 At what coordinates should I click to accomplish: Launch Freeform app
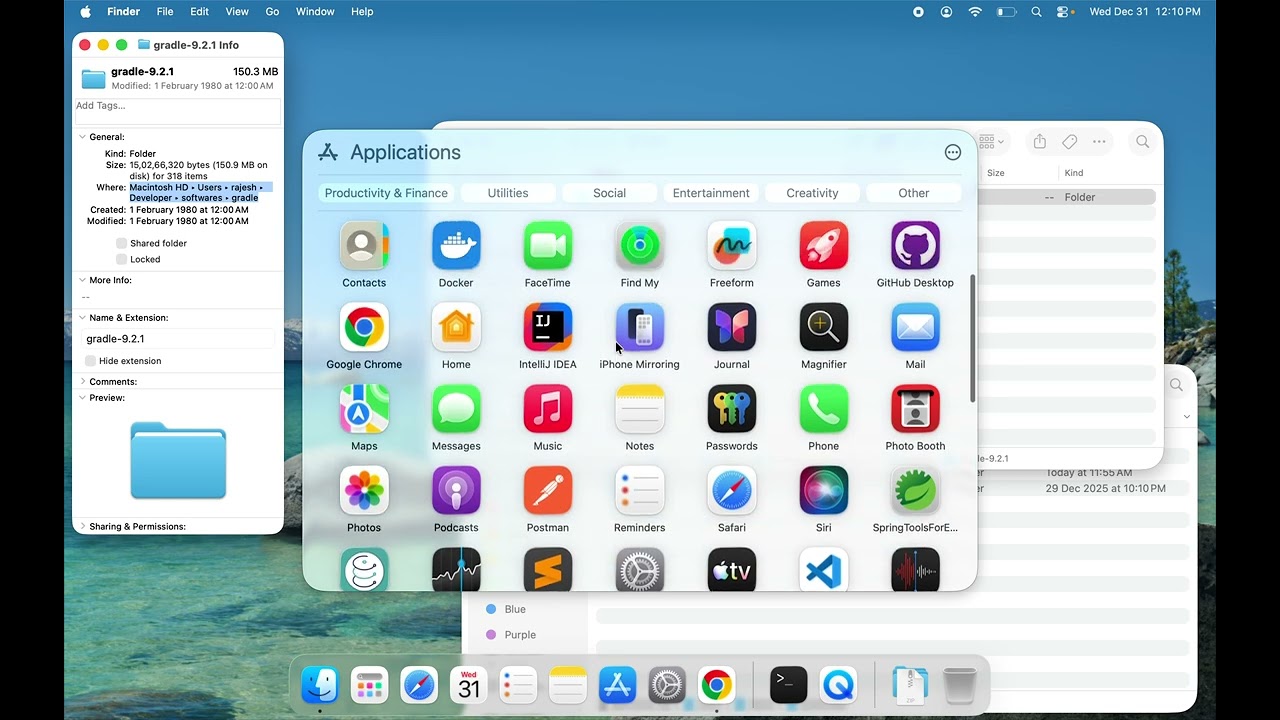coord(732,246)
